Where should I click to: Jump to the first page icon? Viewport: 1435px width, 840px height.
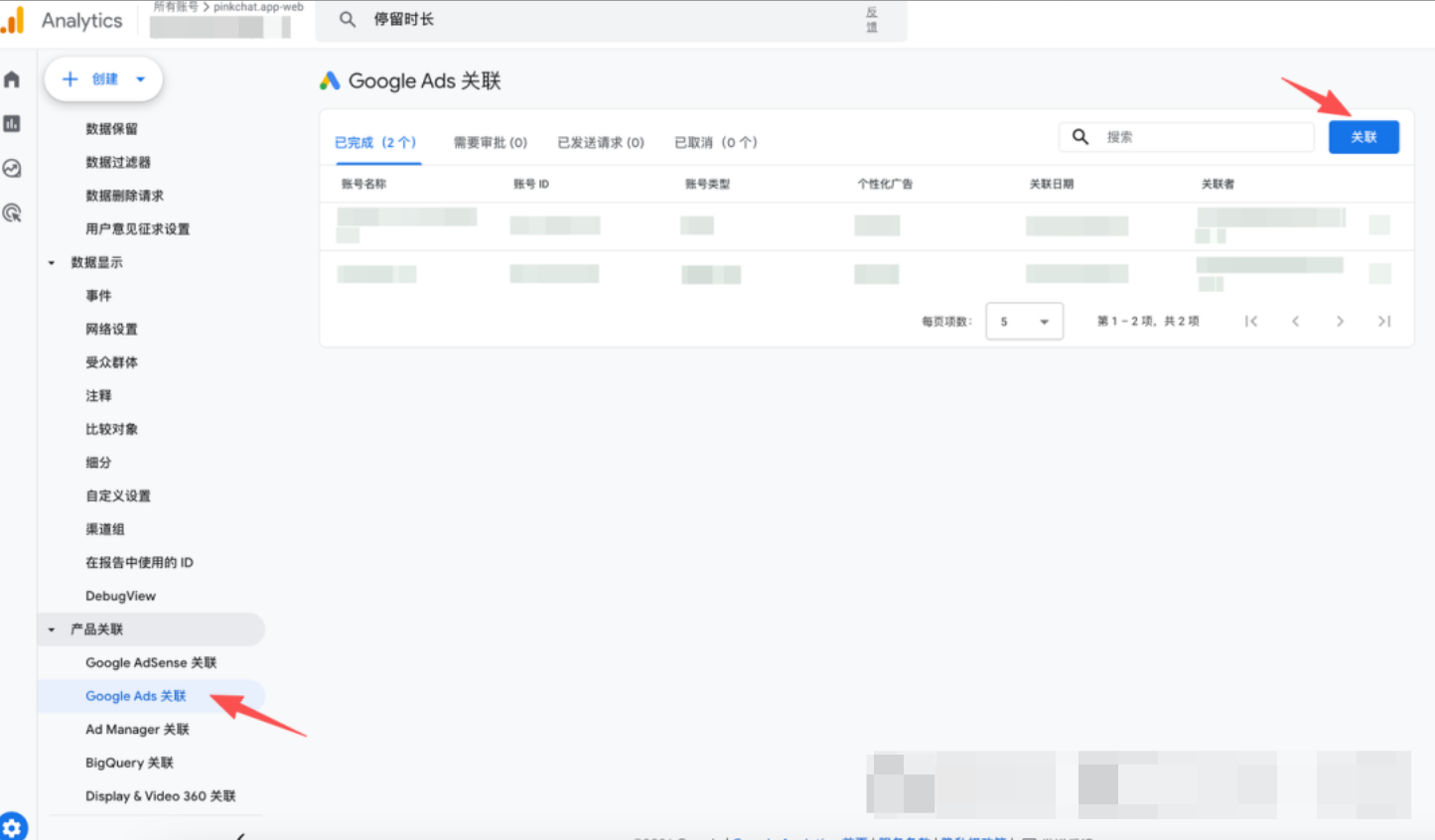pyautogui.click(x=1251, y=321)
